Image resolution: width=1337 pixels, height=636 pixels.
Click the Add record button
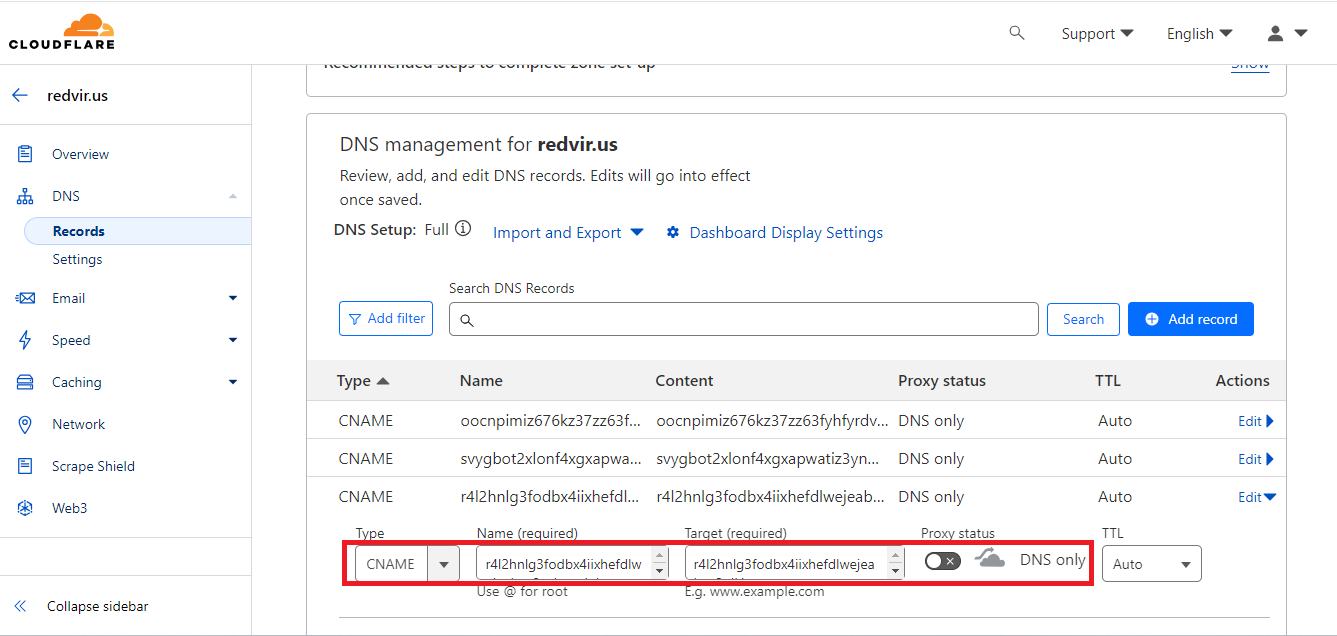[1190, 318]
